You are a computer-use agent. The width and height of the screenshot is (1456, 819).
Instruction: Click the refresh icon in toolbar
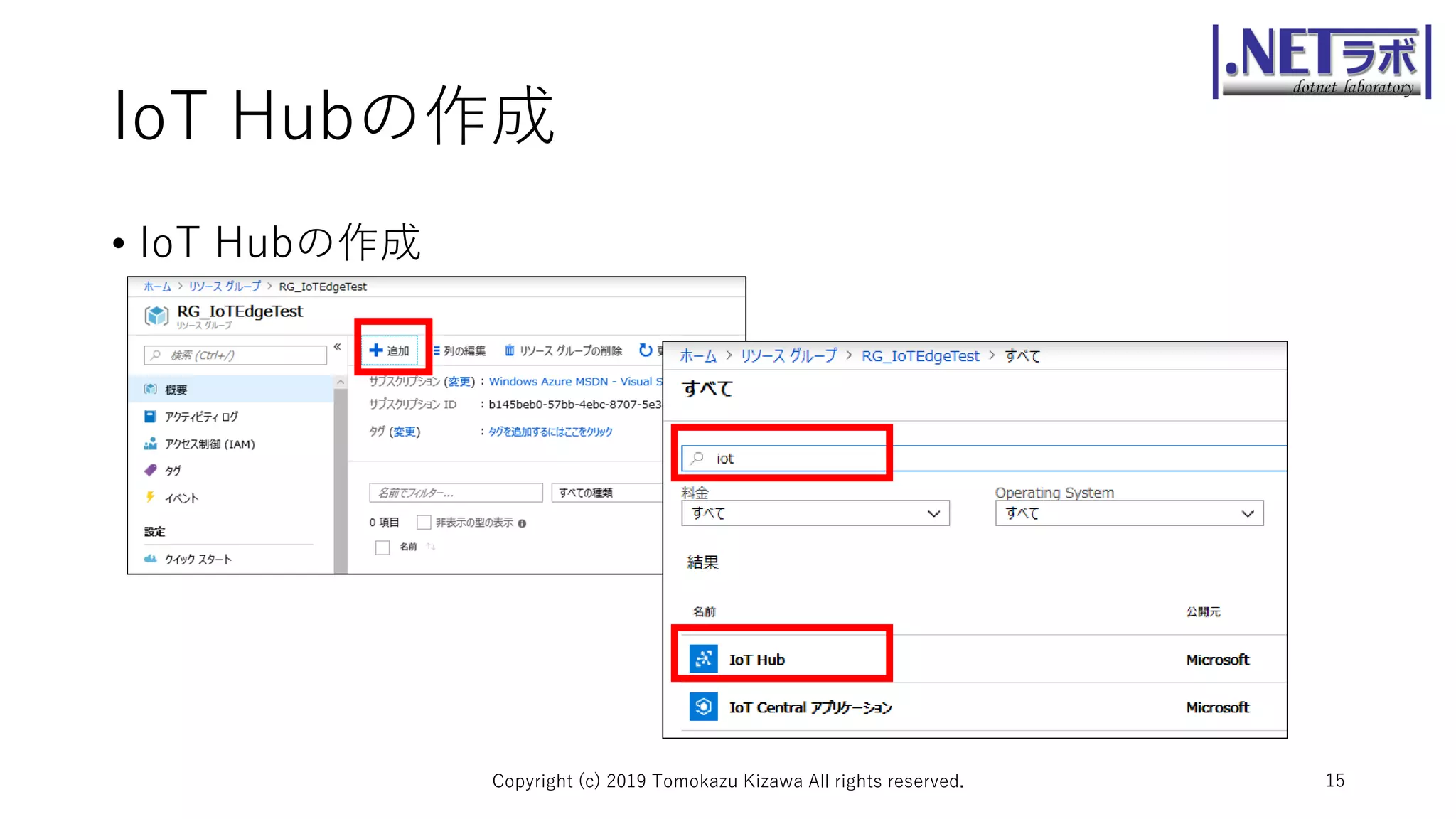(645, 350)
